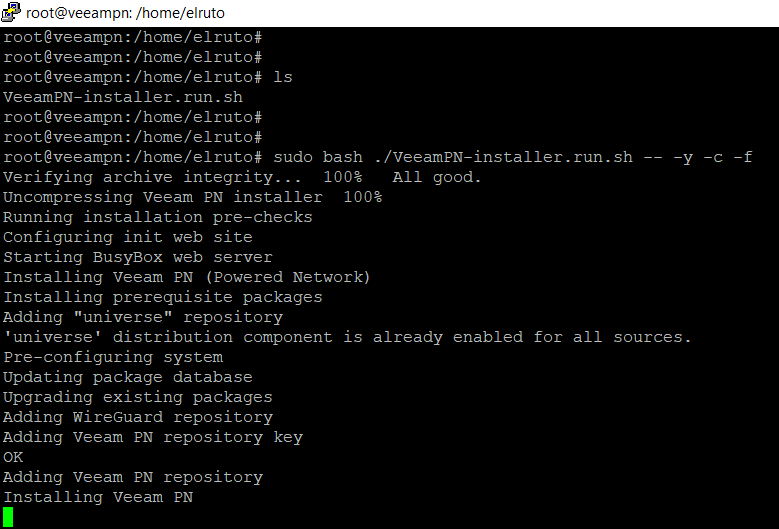The height and width of the screenshot is (529, 779).
Task: Click the 'Adding Veeam PN repository key' line
Action: 153,437
